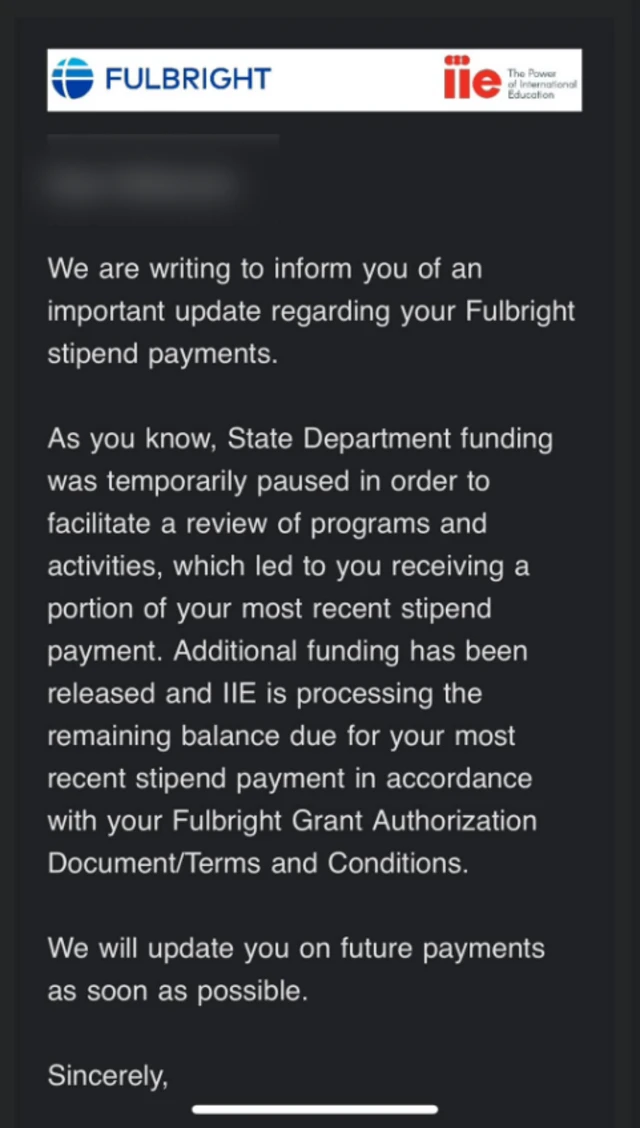Viewport: 640px width, 1128px height.
Task: Tap the home indicator bar at bottom
Action: click(315, 1109)
